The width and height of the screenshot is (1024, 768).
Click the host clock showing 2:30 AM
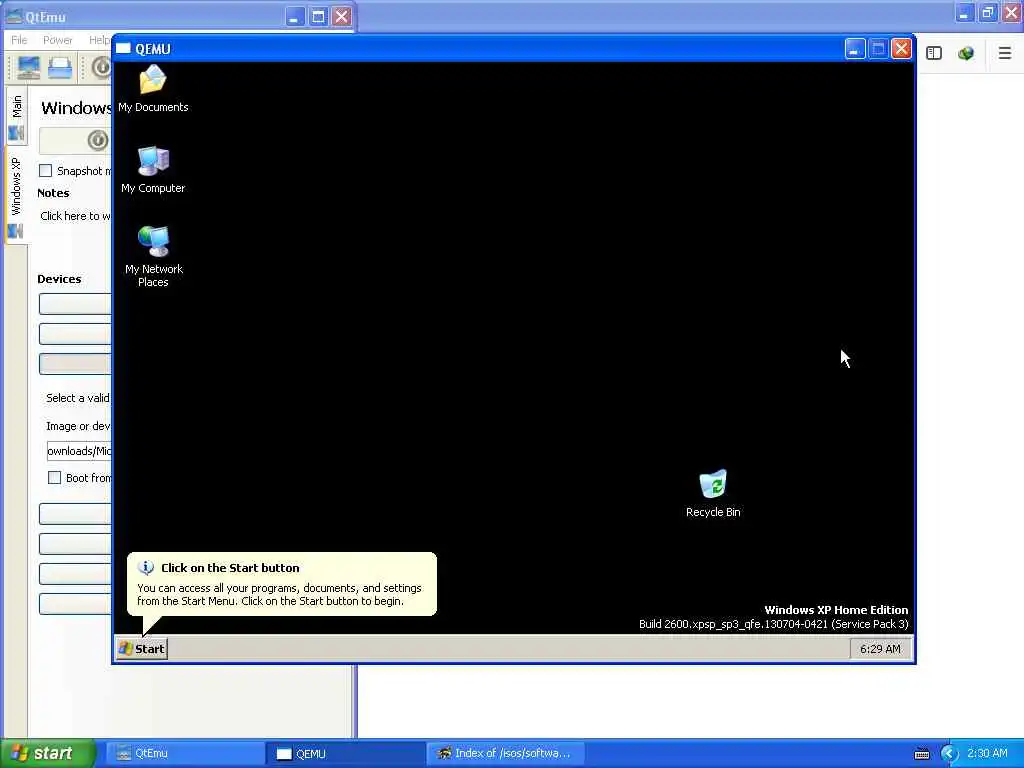pos(987,753)
